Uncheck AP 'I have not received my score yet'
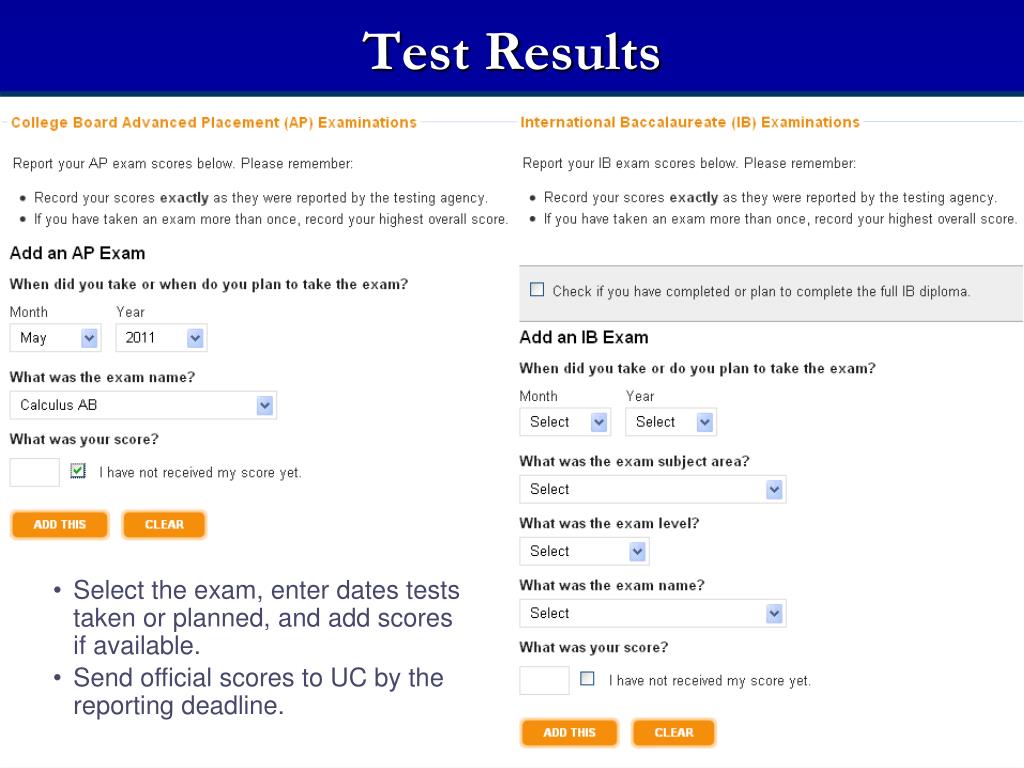 point(78,471)
